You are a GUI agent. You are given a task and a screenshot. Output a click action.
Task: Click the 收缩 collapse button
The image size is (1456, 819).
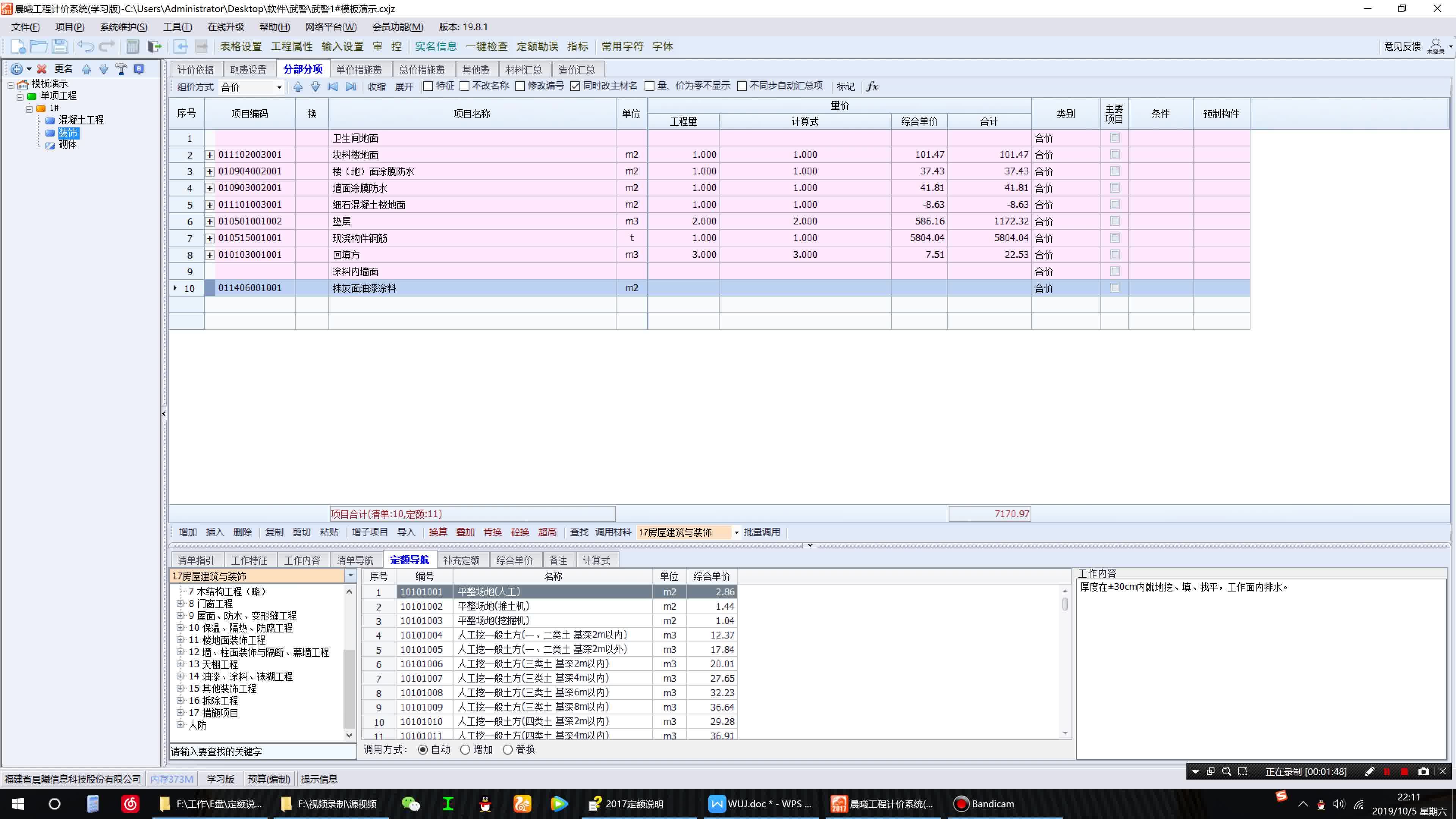coord(377,86)
